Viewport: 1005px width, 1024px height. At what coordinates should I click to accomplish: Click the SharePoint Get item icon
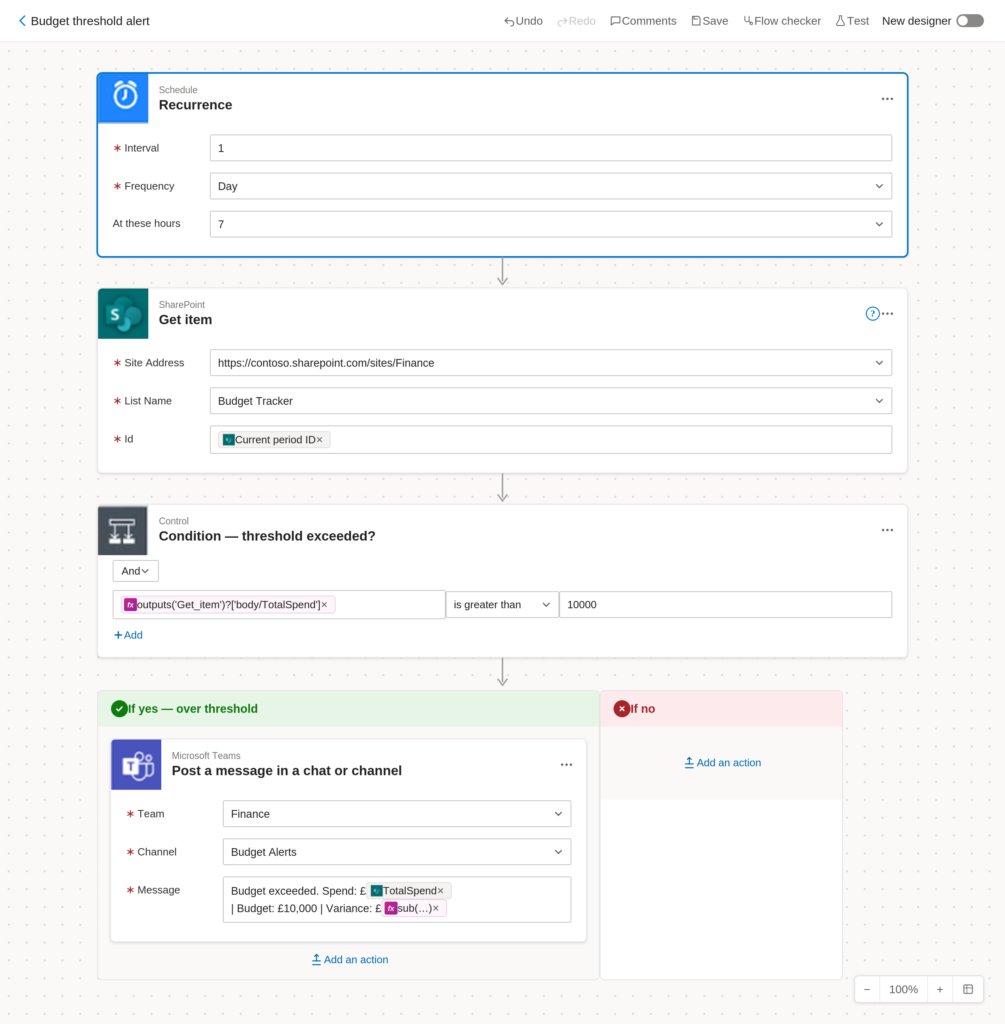tap(123, 313)
